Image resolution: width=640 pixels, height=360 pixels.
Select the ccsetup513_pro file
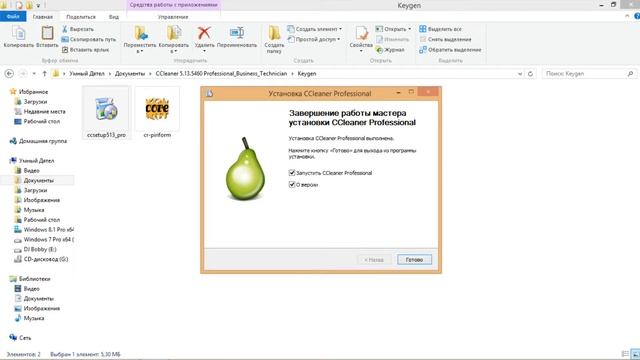pyautogui.click(x=106, y=113)
